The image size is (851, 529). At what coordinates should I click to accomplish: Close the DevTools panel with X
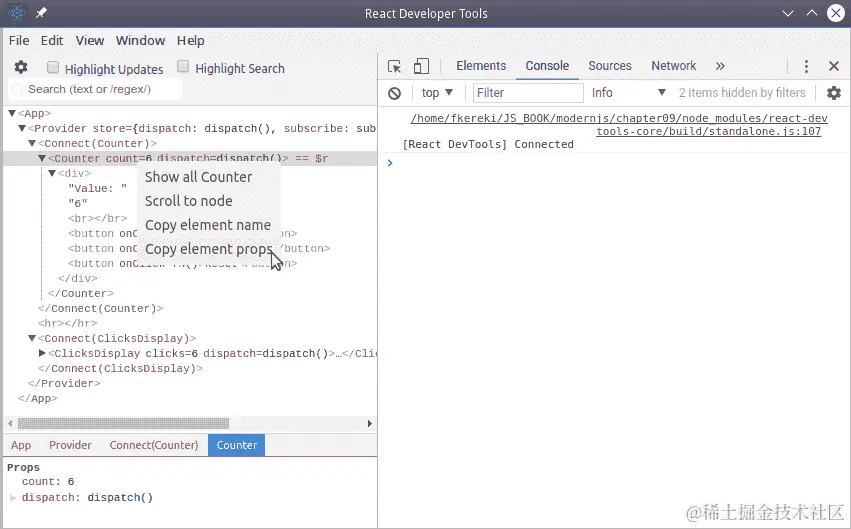pyautogui.click(x=834, y=66)
